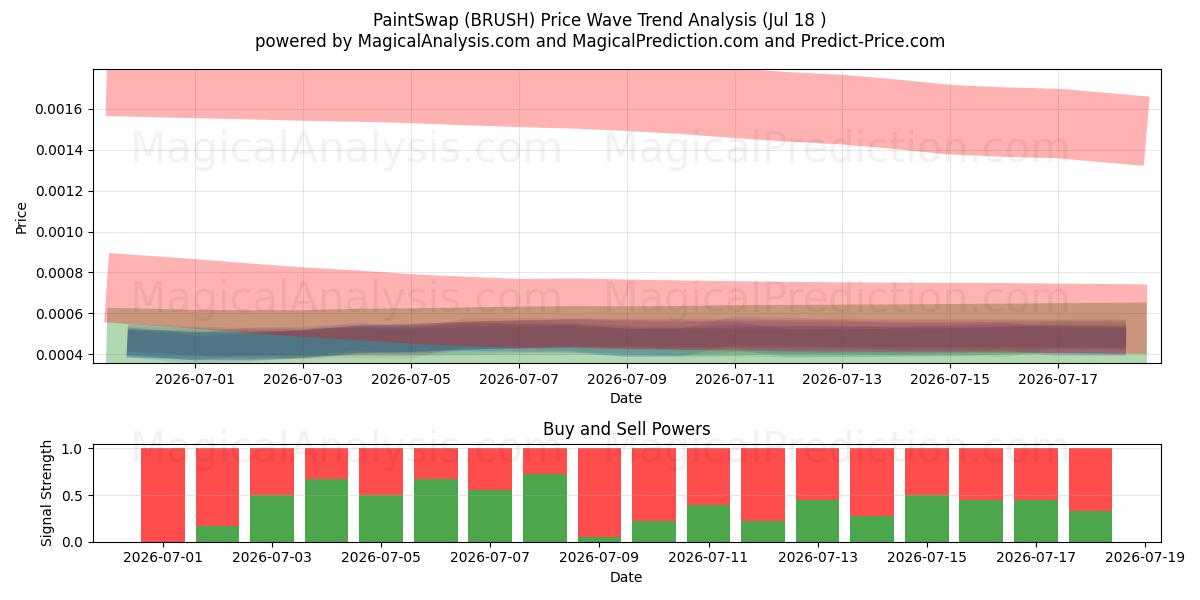Click the red sell bar for 2026-07-09

click(x=599, y=493)
